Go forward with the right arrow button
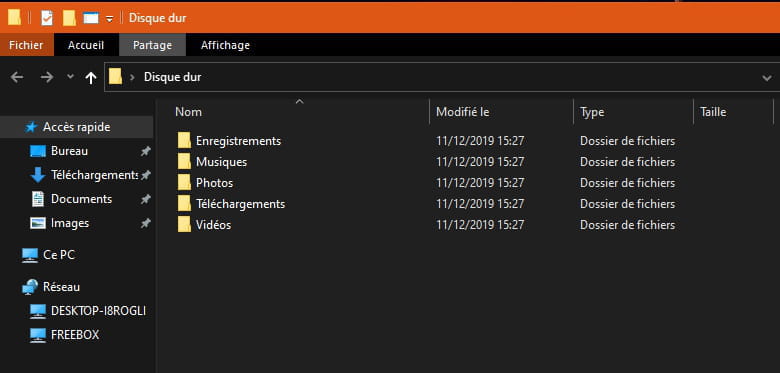Image resolution: width=780 pixels, height=373 pixels. [x=47, y=77]
